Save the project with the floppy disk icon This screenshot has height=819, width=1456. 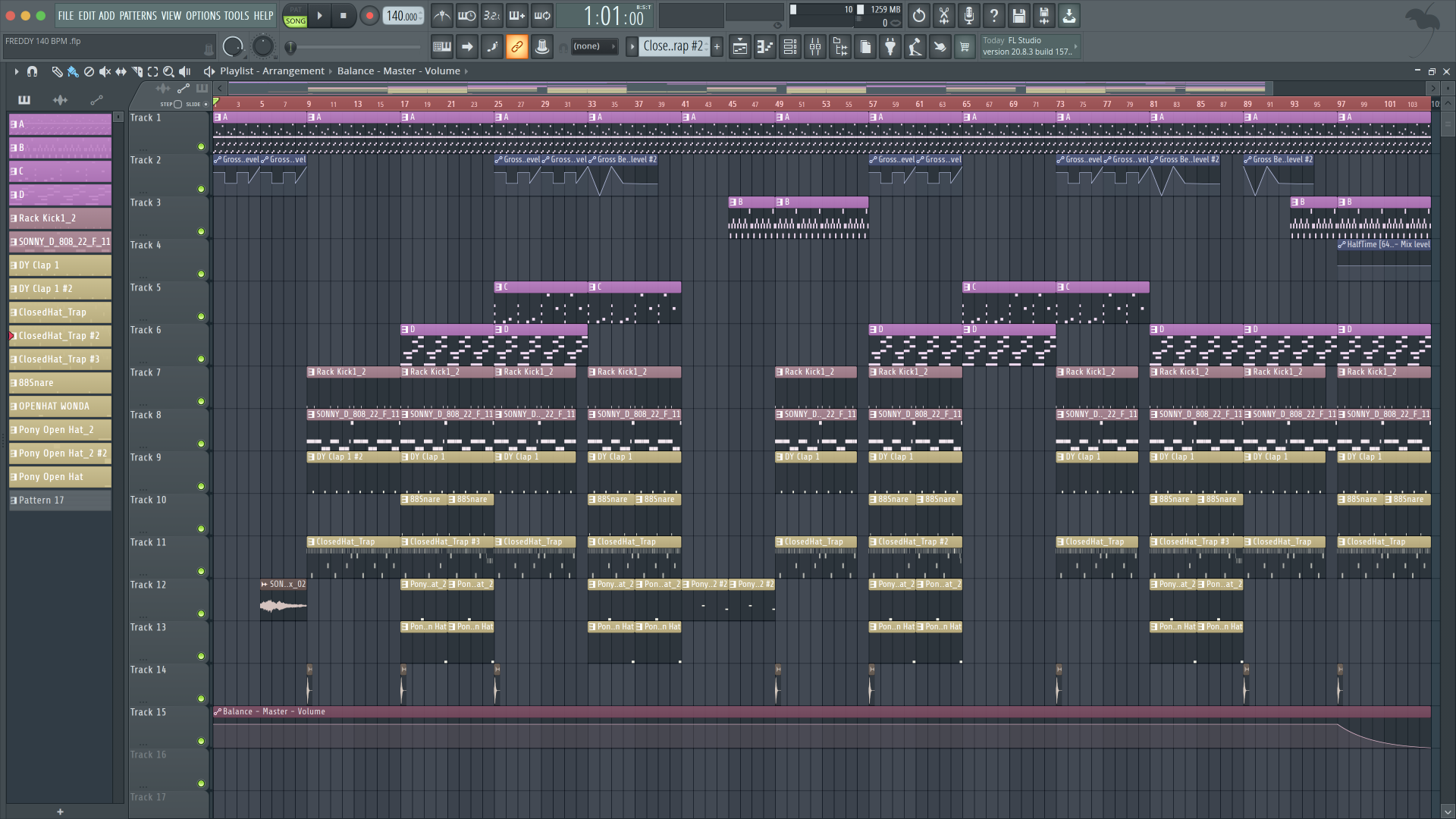pos(1019,15)
